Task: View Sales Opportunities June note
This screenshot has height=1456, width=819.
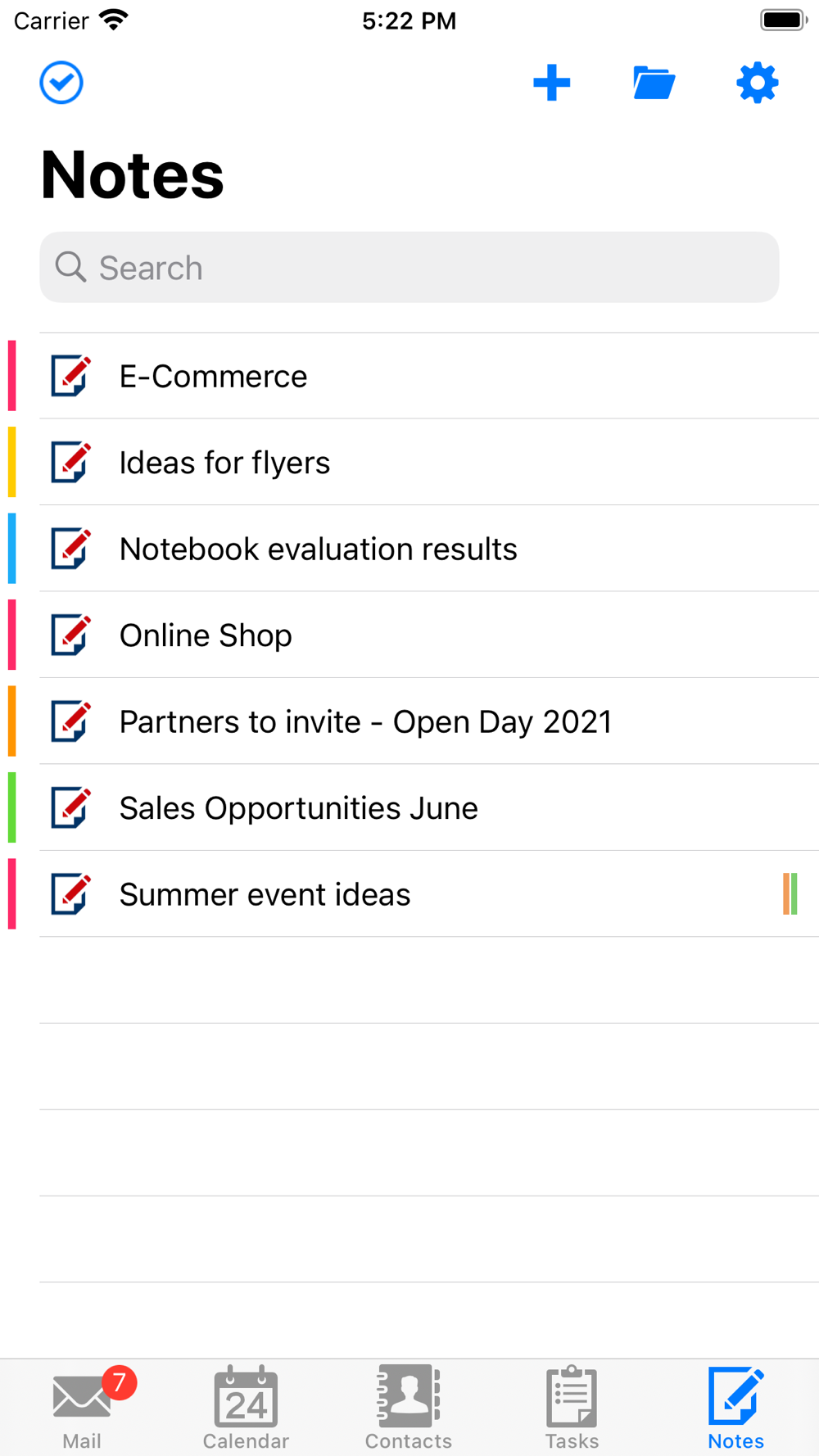Action: point(299,808)
